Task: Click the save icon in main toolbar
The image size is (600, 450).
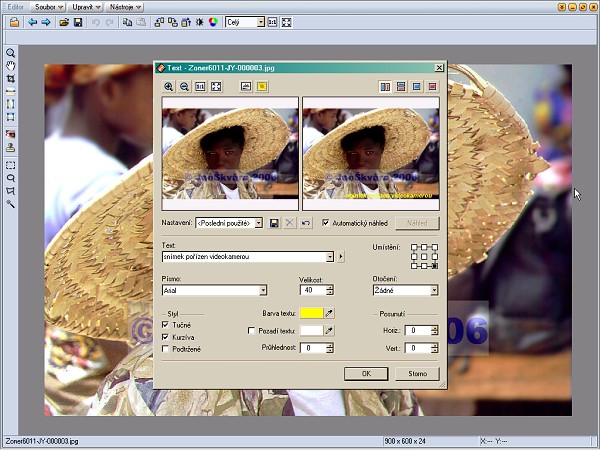Action: [x=78, y=21]
